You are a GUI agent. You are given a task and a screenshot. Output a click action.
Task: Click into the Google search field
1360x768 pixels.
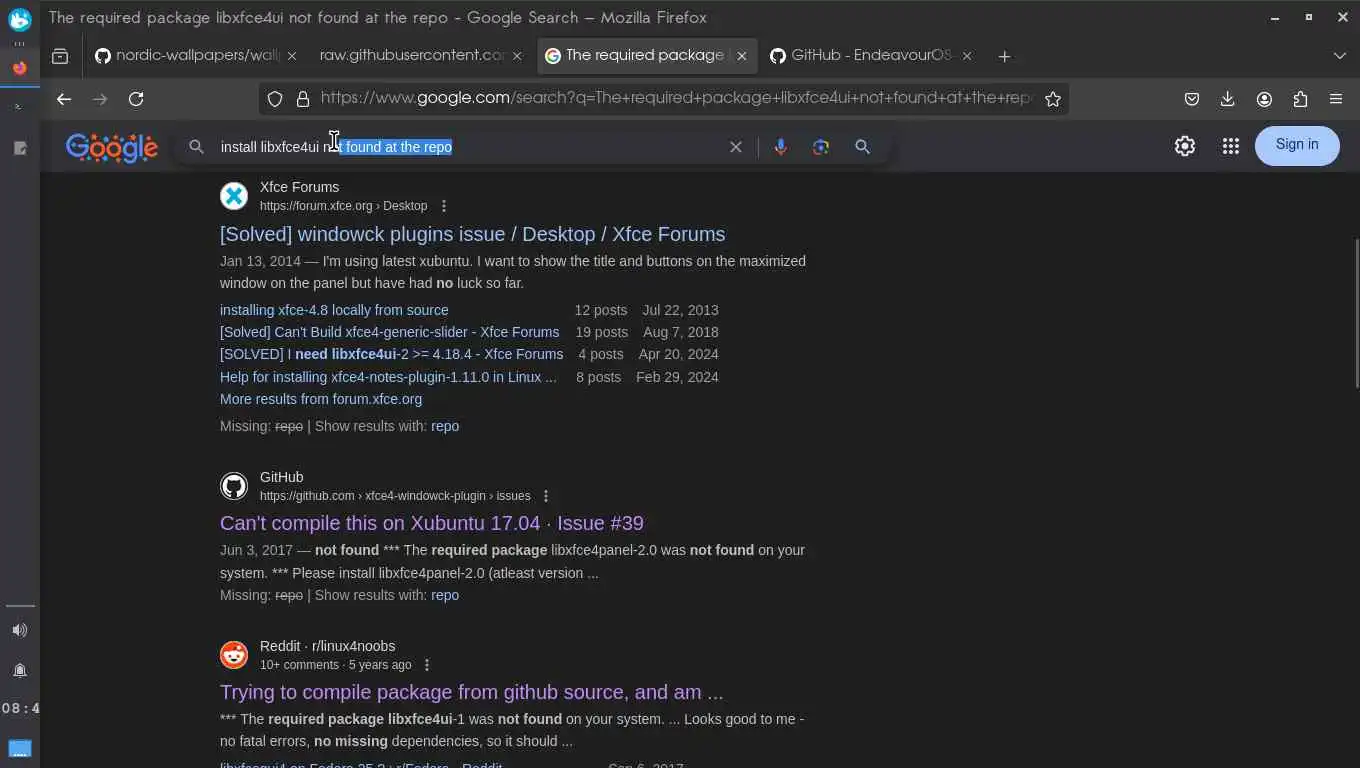coord(470,147)
